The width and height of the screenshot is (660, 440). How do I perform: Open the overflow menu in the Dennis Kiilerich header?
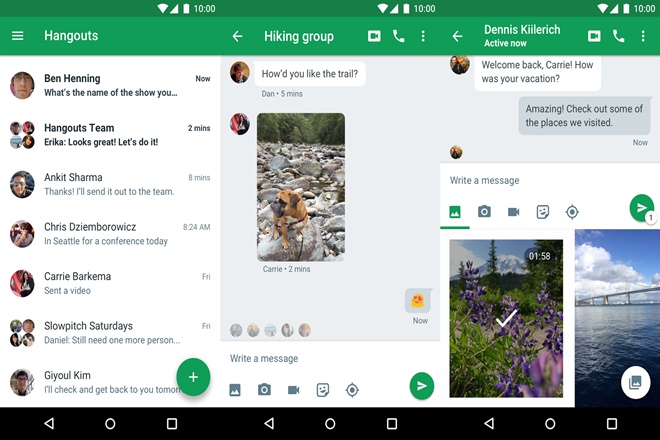pos(643,36)
